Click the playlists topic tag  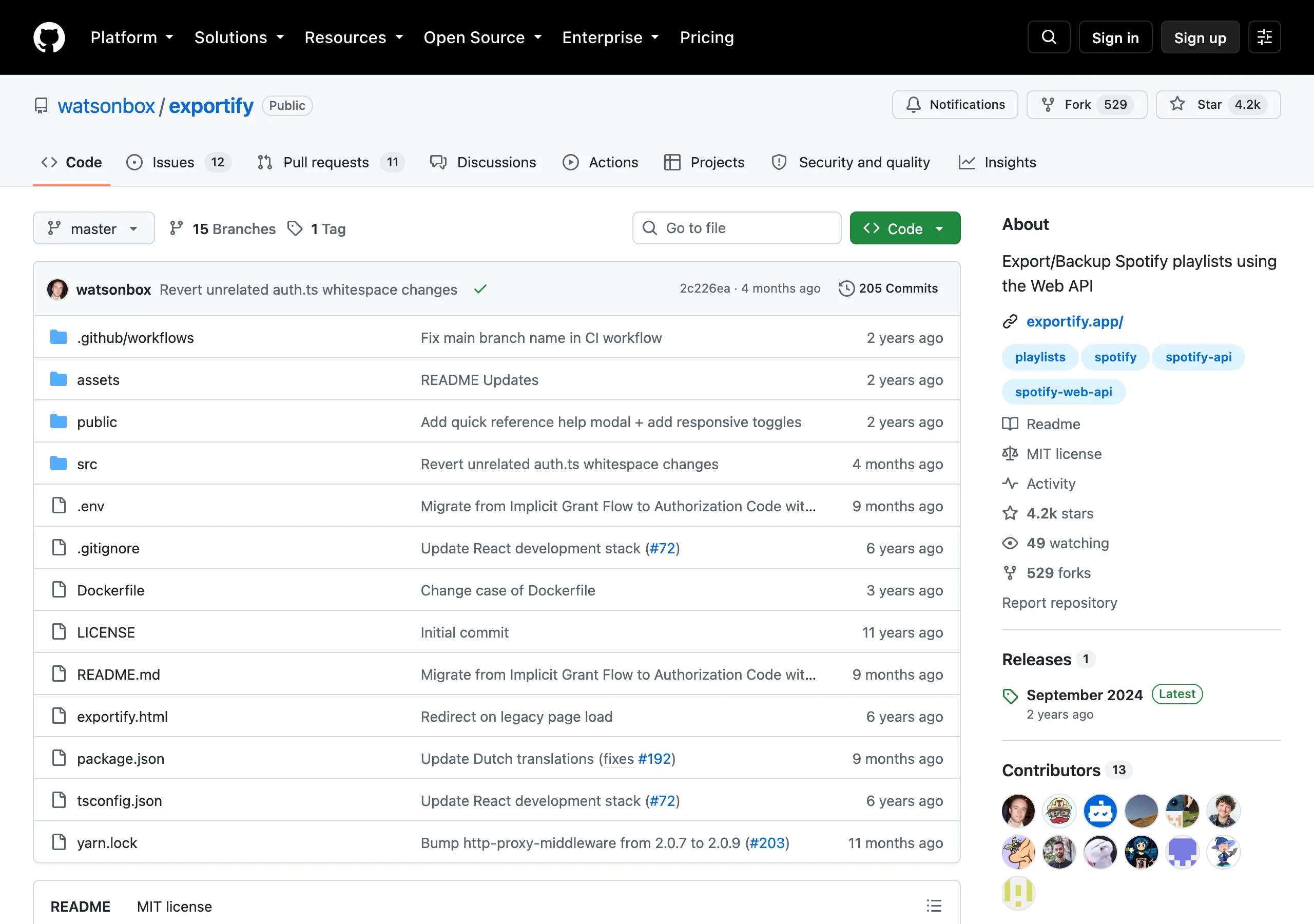(x=1040, y=357)
